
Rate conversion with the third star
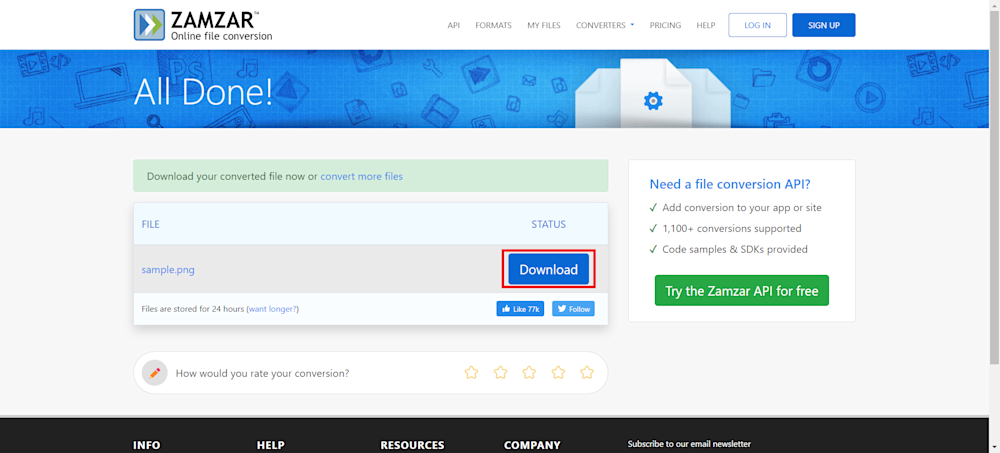pyautogui.click(x=529, y=373)
